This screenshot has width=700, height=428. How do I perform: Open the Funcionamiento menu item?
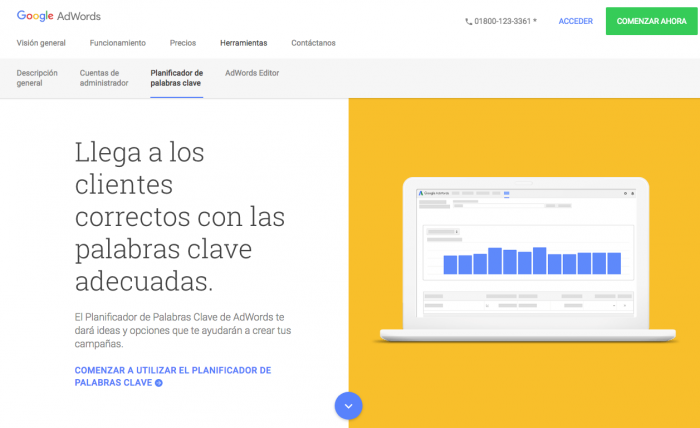click(117, 43)
